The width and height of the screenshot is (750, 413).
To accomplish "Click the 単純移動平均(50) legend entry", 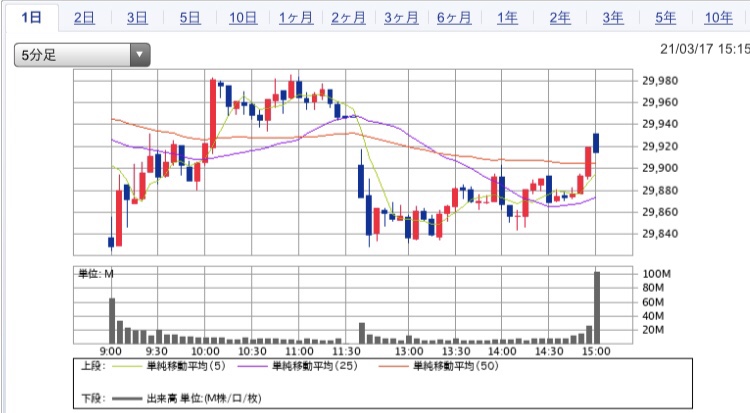I will point(456,366).
